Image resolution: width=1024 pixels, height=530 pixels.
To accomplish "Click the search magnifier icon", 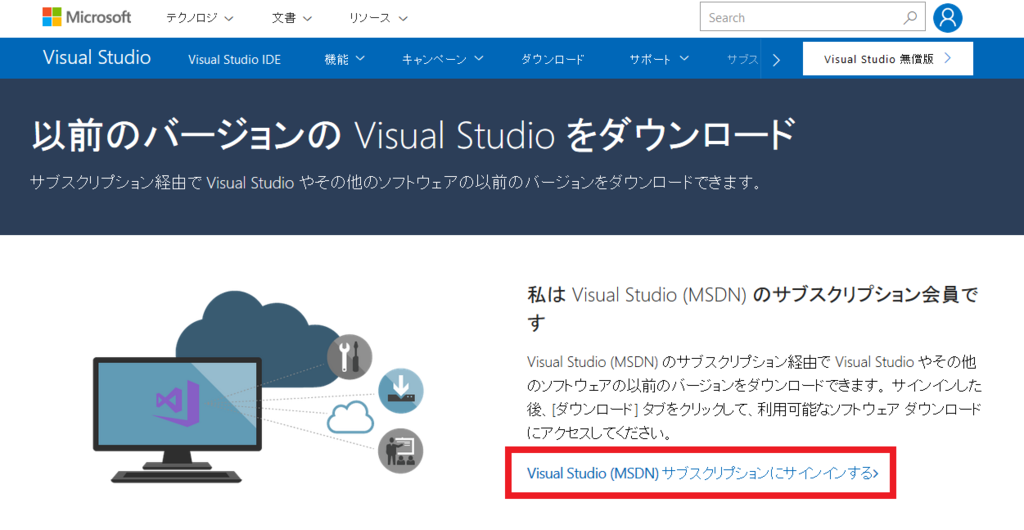I will 910,18.
